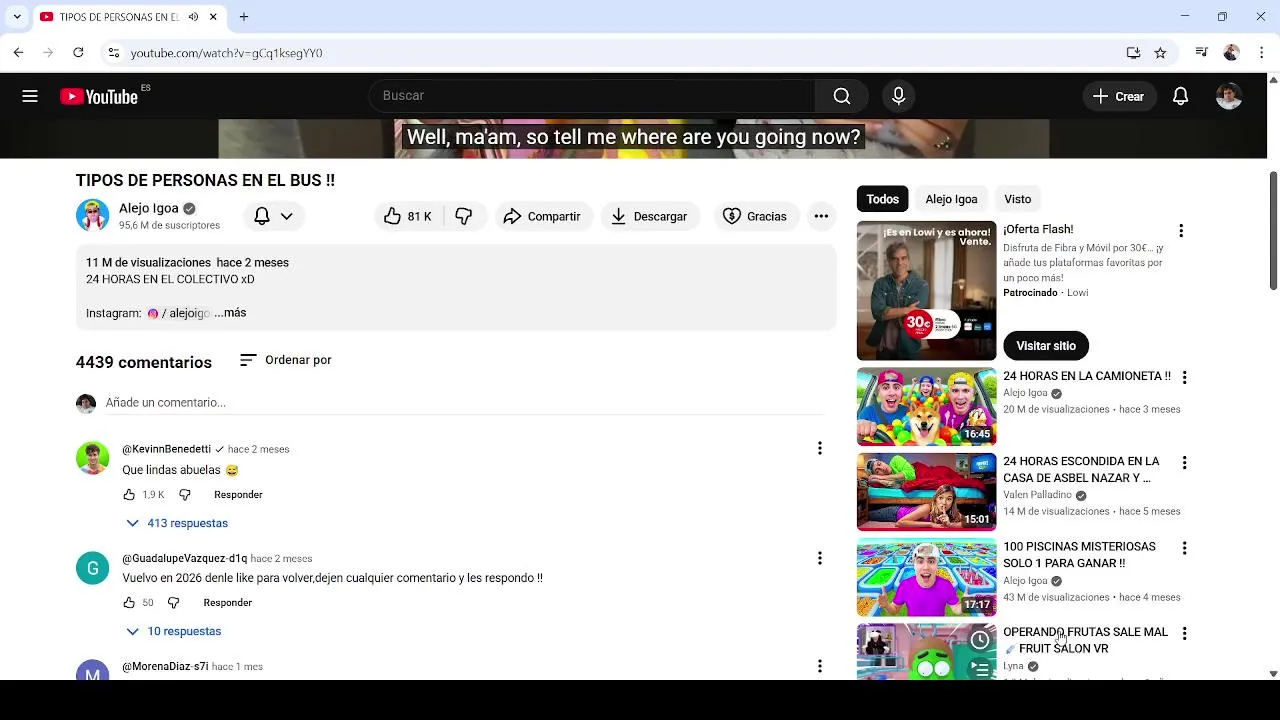Viewport: 1280px width, 720px height.
Task: Open a new browser tab
Action: 243,17
